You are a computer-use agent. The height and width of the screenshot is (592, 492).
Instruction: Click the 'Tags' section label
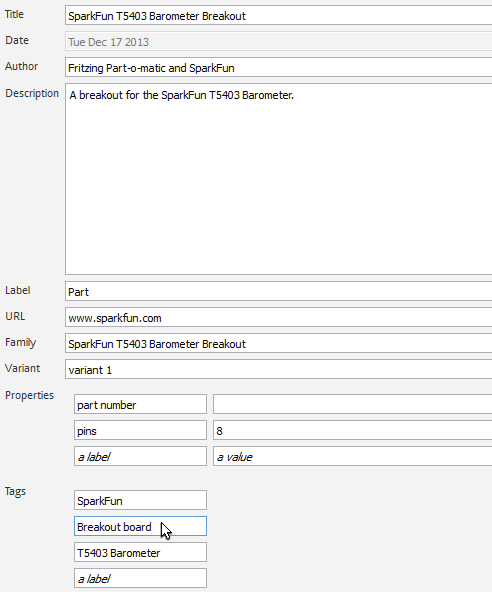point(15,491)
